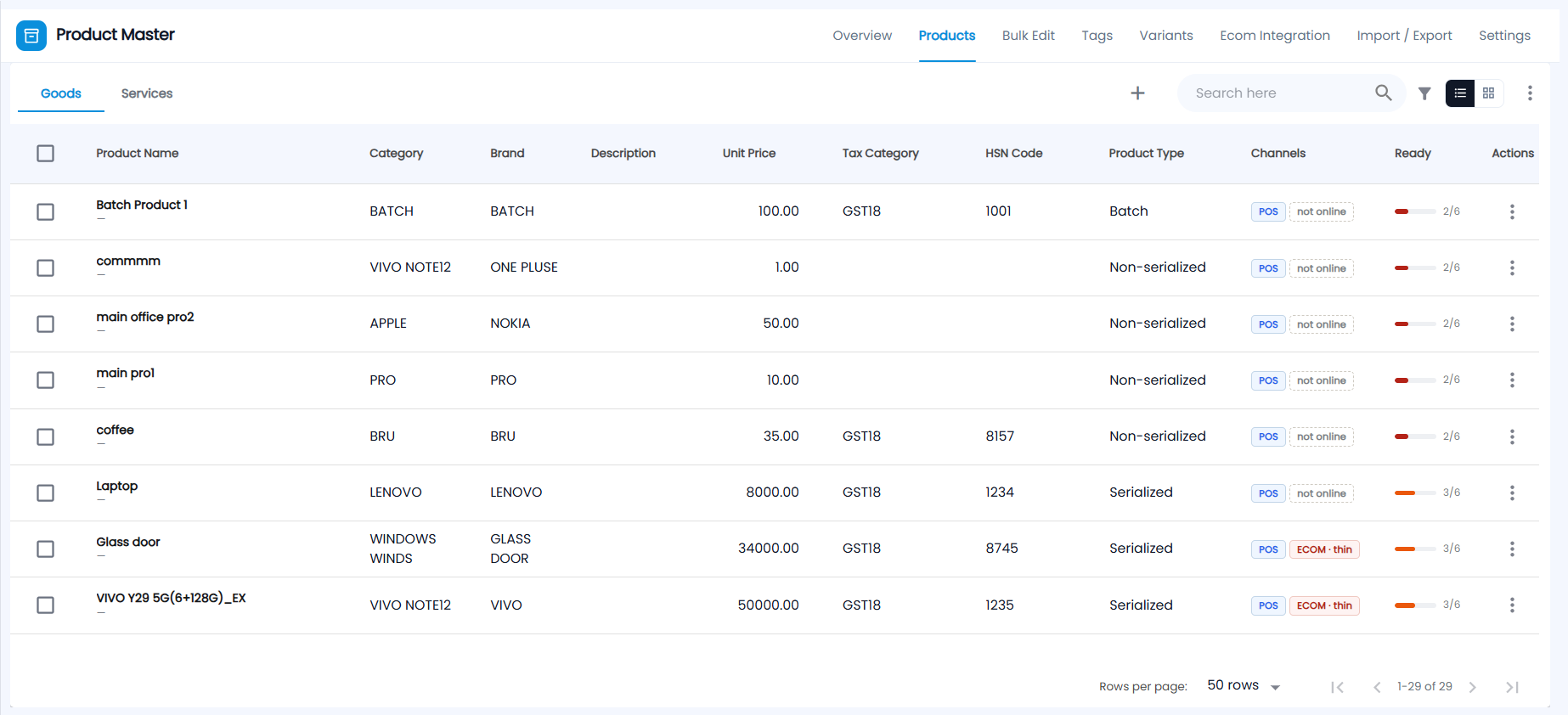Open actions menu for Laptop row
This screenshot has width=1568, height=715.
[1512, 493]
